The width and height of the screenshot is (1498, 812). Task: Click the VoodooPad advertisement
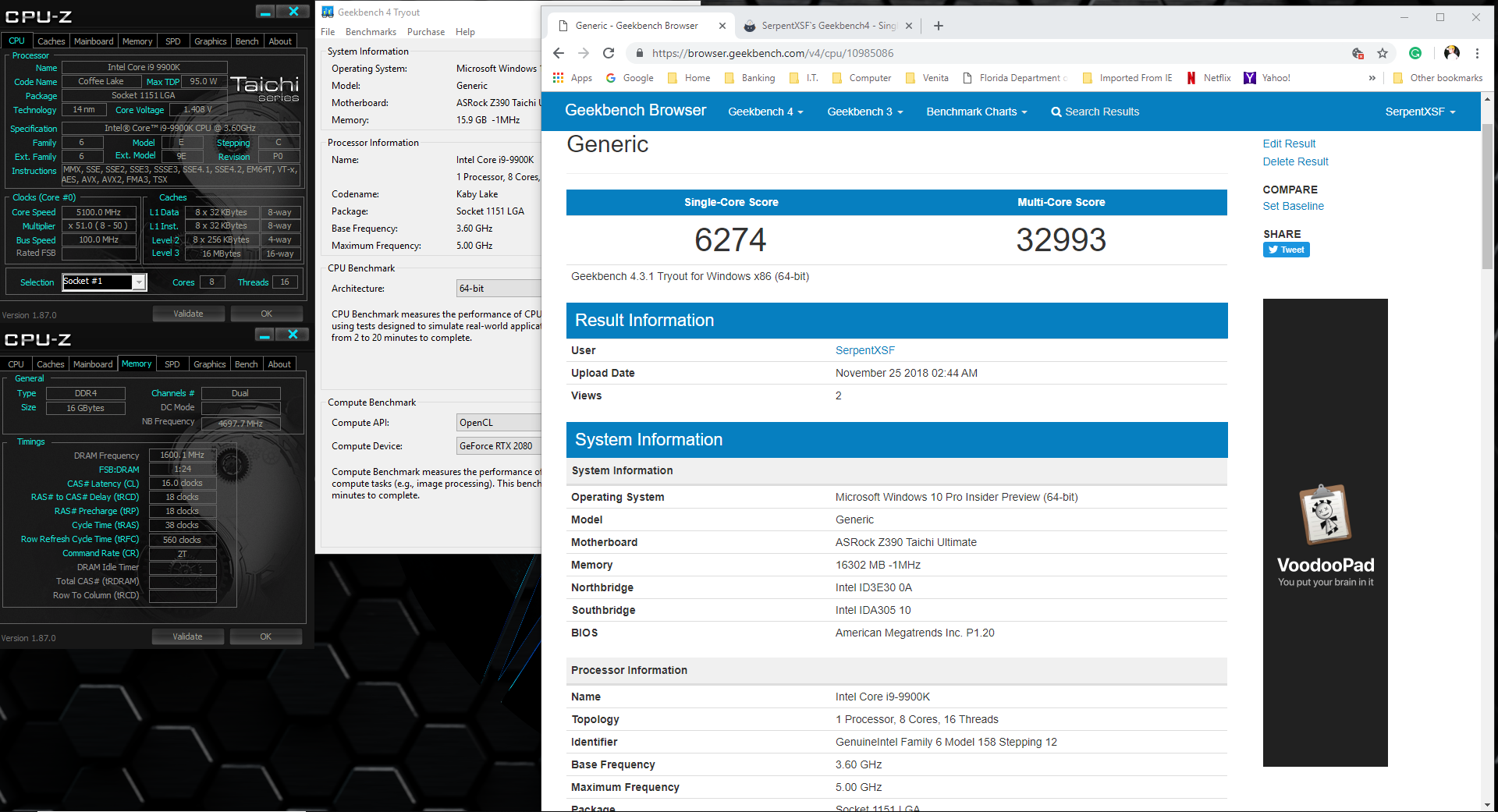pos(1325,532)
